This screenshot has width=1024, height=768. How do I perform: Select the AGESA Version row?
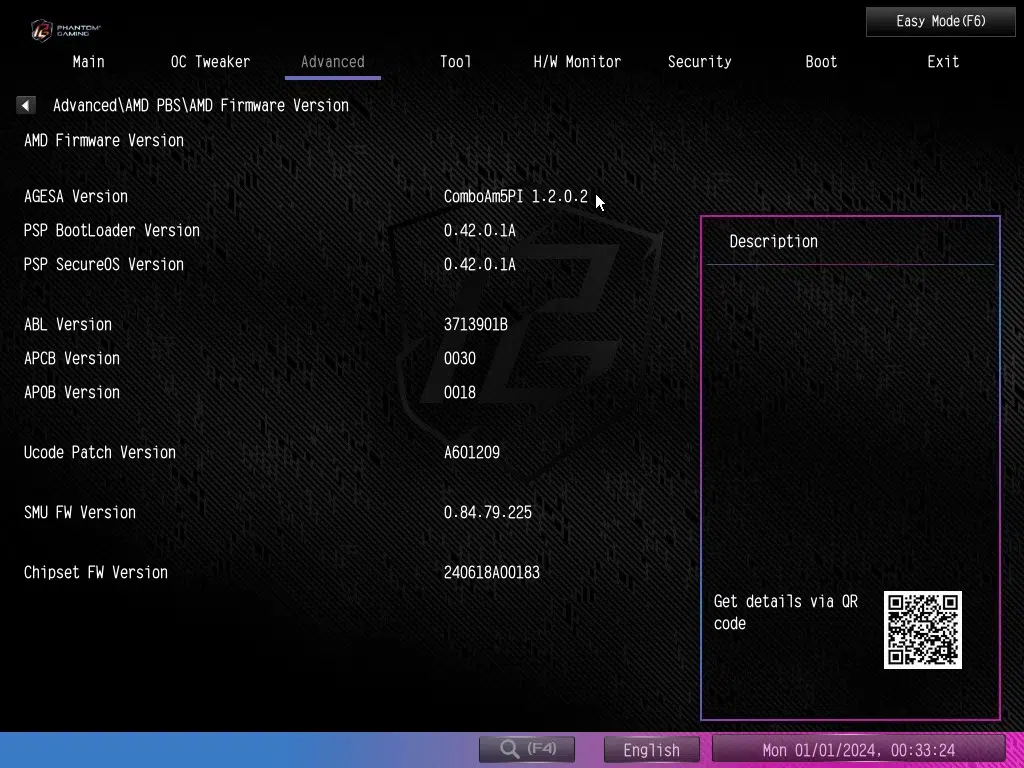pyautogui.click(x=76, y=197)
